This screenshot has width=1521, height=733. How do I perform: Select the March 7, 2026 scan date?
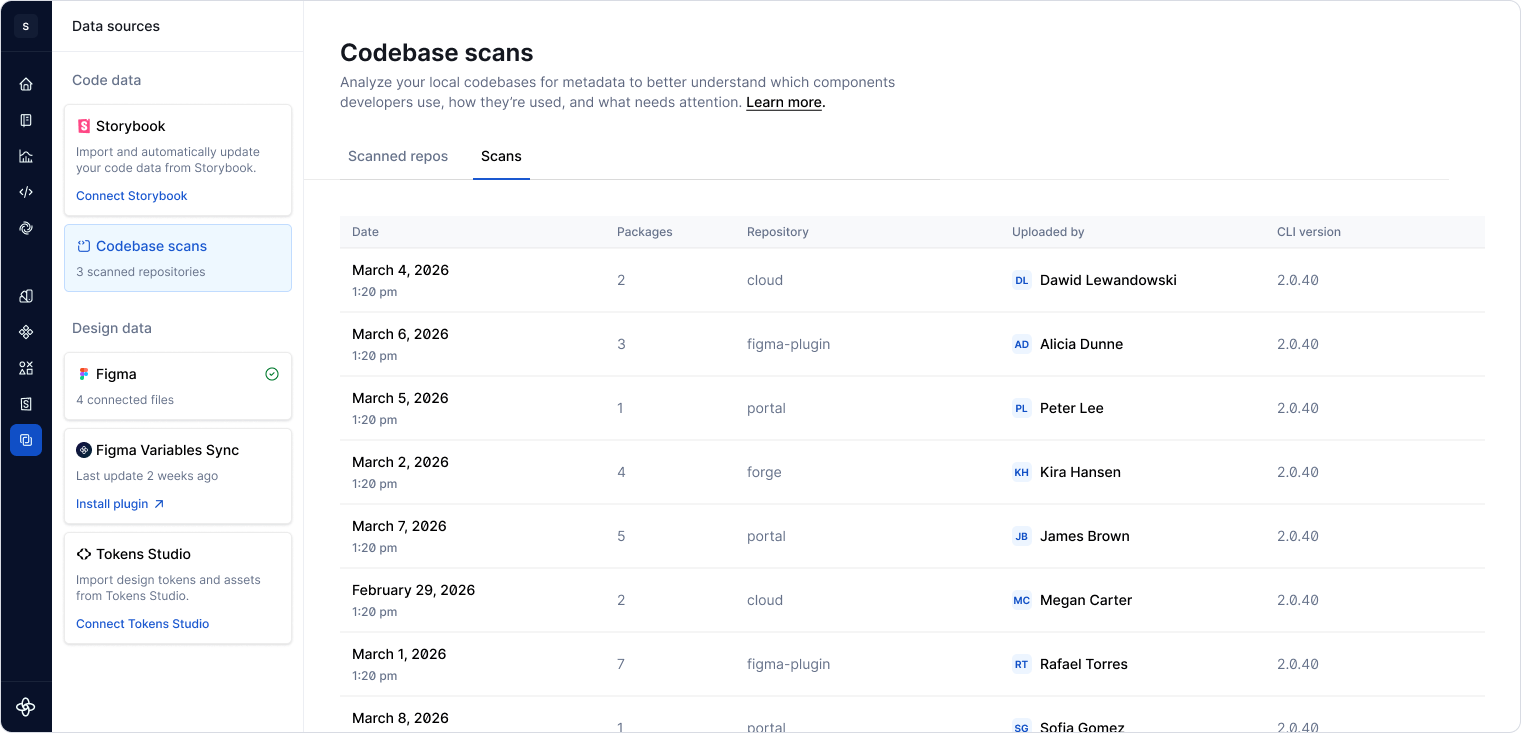click(399, 526)
